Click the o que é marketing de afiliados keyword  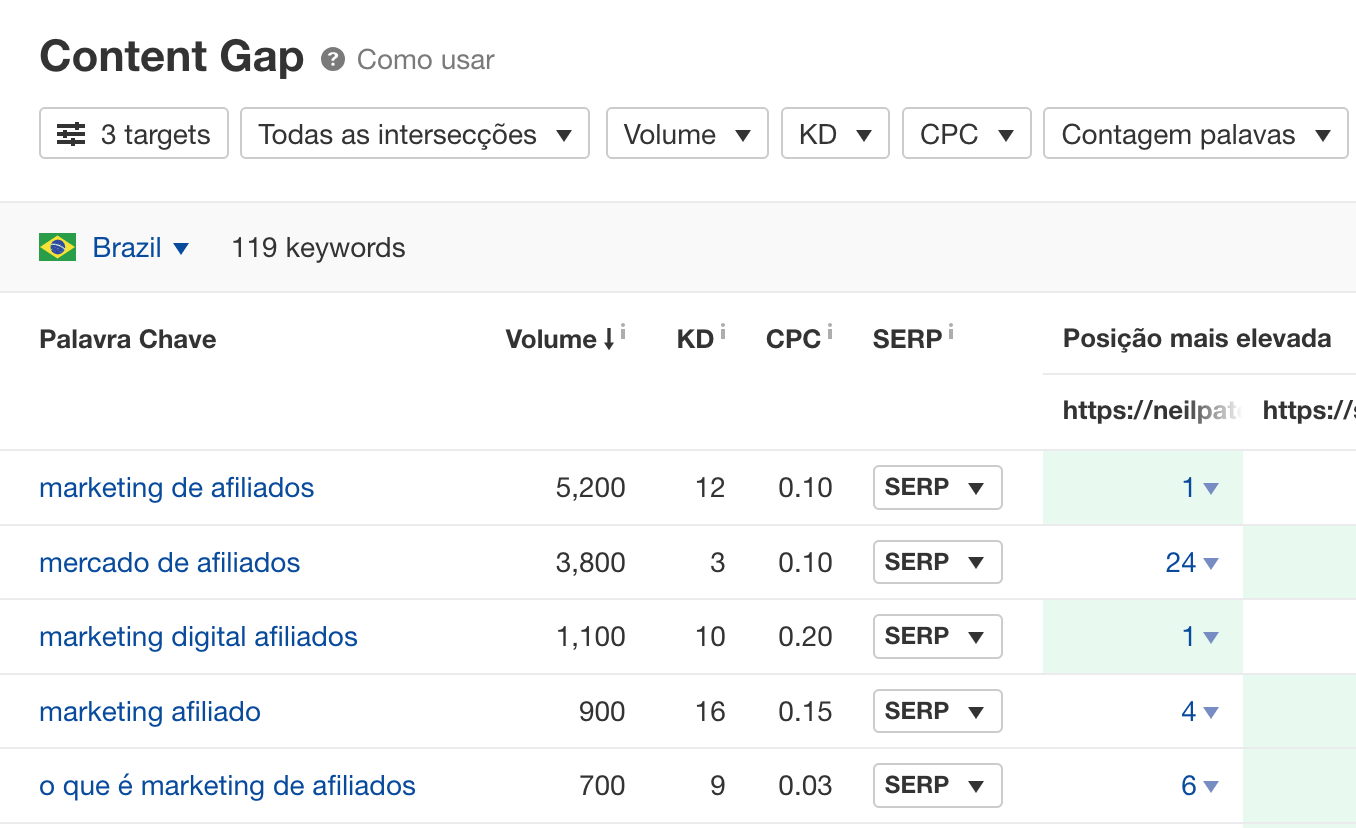pyautogui.click(x=227, y=785)
